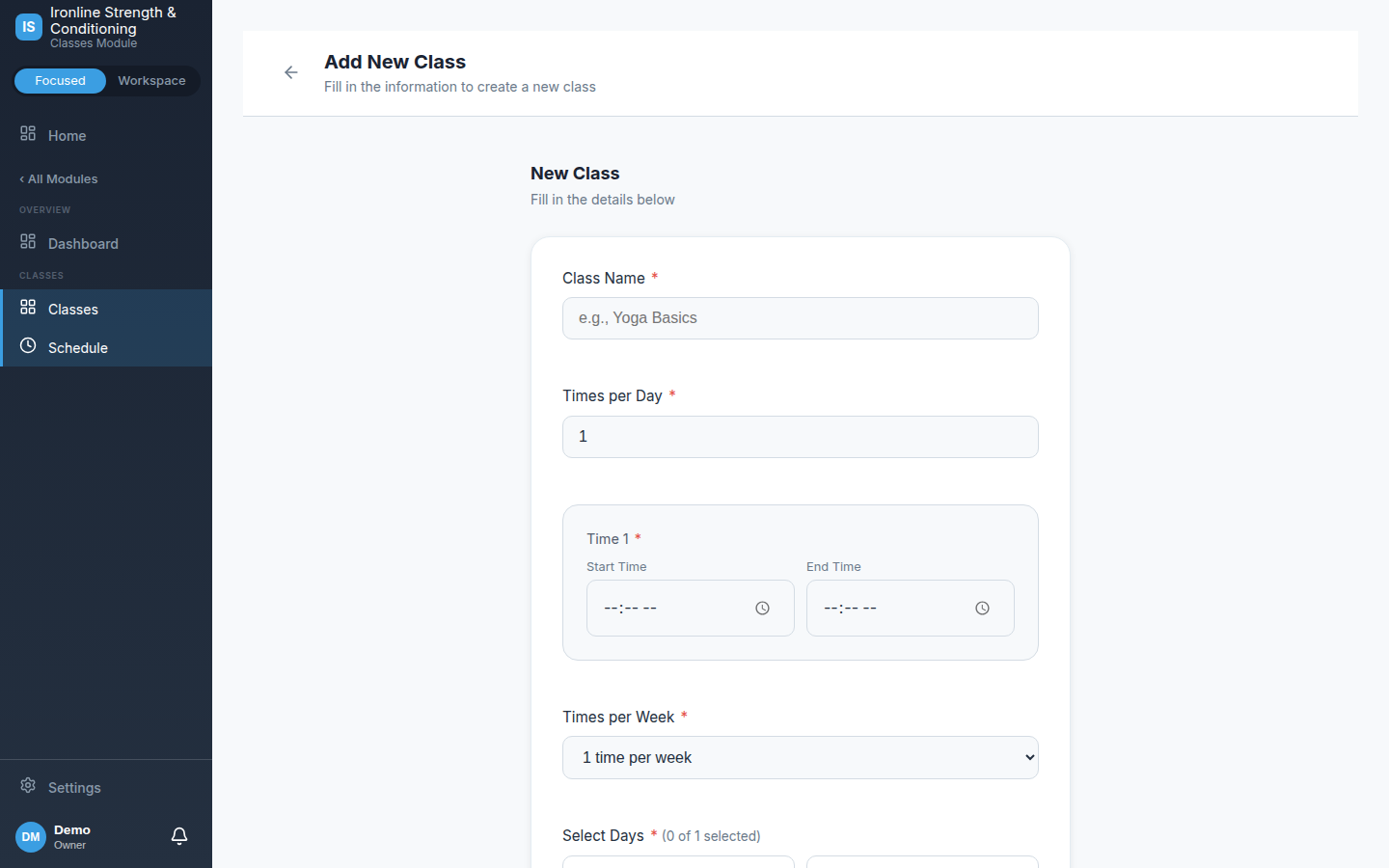Click the Demo Owner profile name

tap(72, 837)
